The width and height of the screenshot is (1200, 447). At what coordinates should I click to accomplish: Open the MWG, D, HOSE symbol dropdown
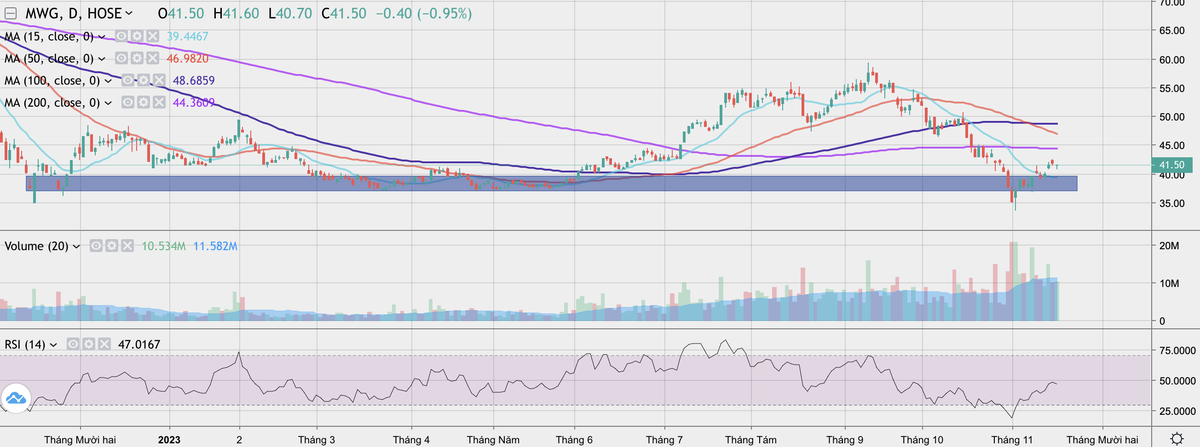pos(130,14)
